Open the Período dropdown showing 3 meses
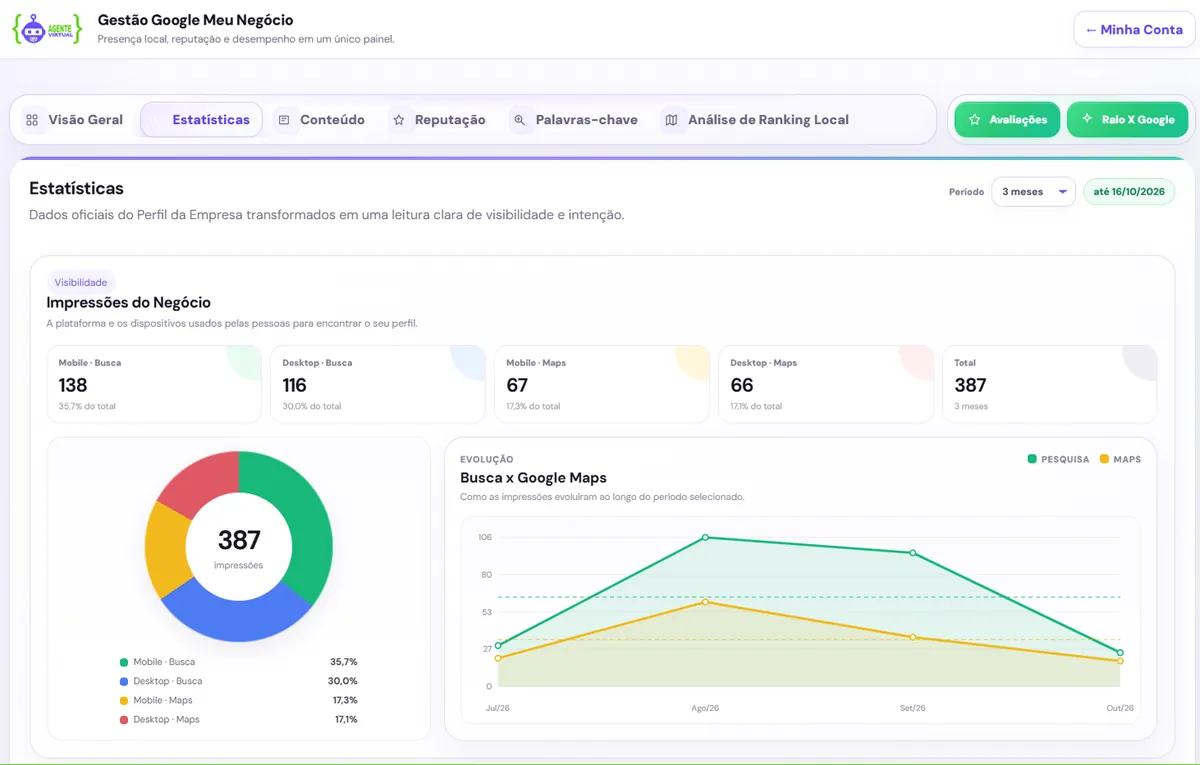The height and width of the screenshot is (765, 1200). (1033, 192)
